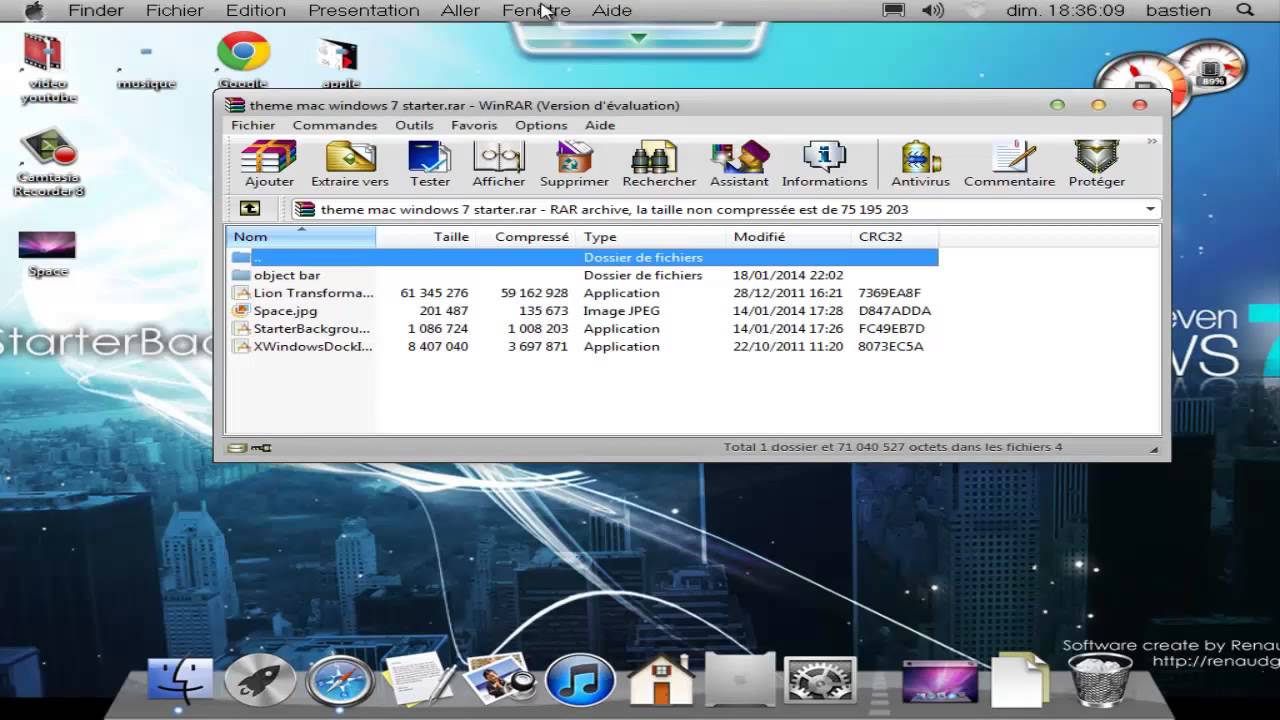1280x720 pixels.
Task: Click the Protéger archive icon
Action: click(1096, 164)
